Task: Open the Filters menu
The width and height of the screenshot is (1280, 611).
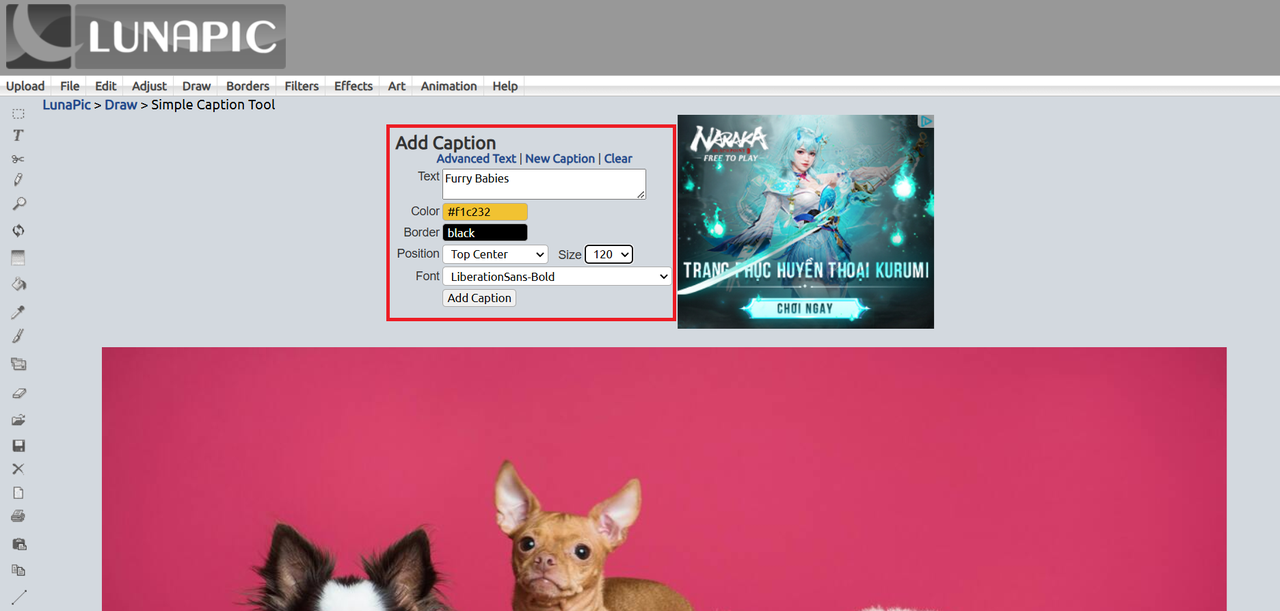Action: click(302, 86)
